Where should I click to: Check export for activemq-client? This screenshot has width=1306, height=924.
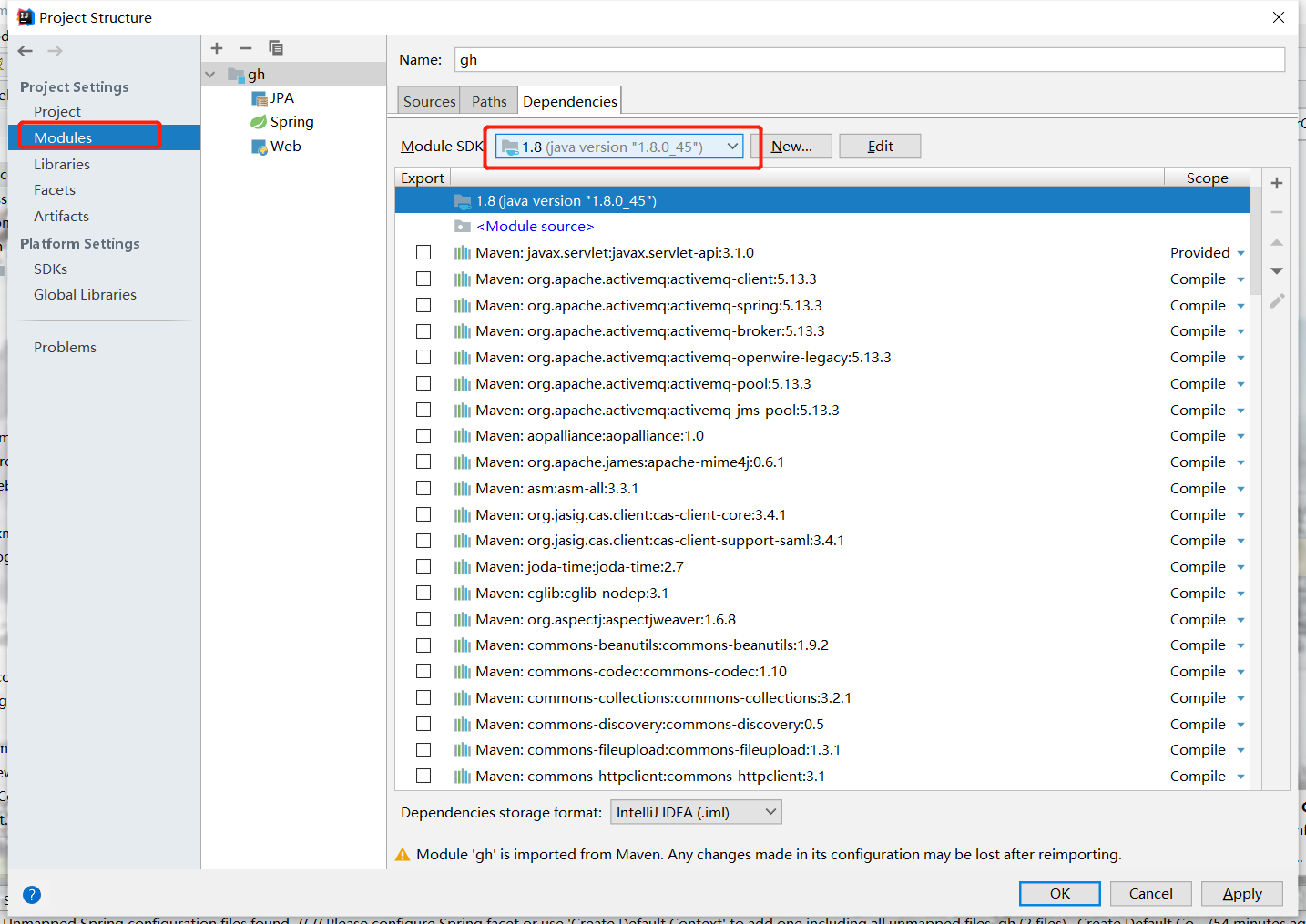423,279
